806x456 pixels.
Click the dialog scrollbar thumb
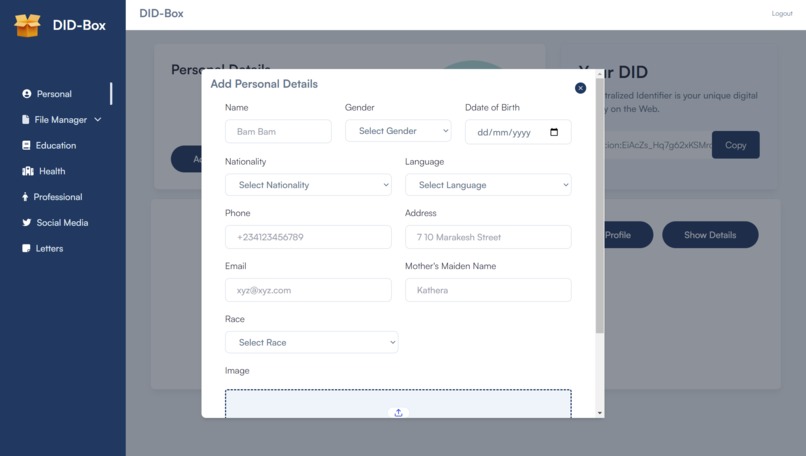(x=599, y=206)
